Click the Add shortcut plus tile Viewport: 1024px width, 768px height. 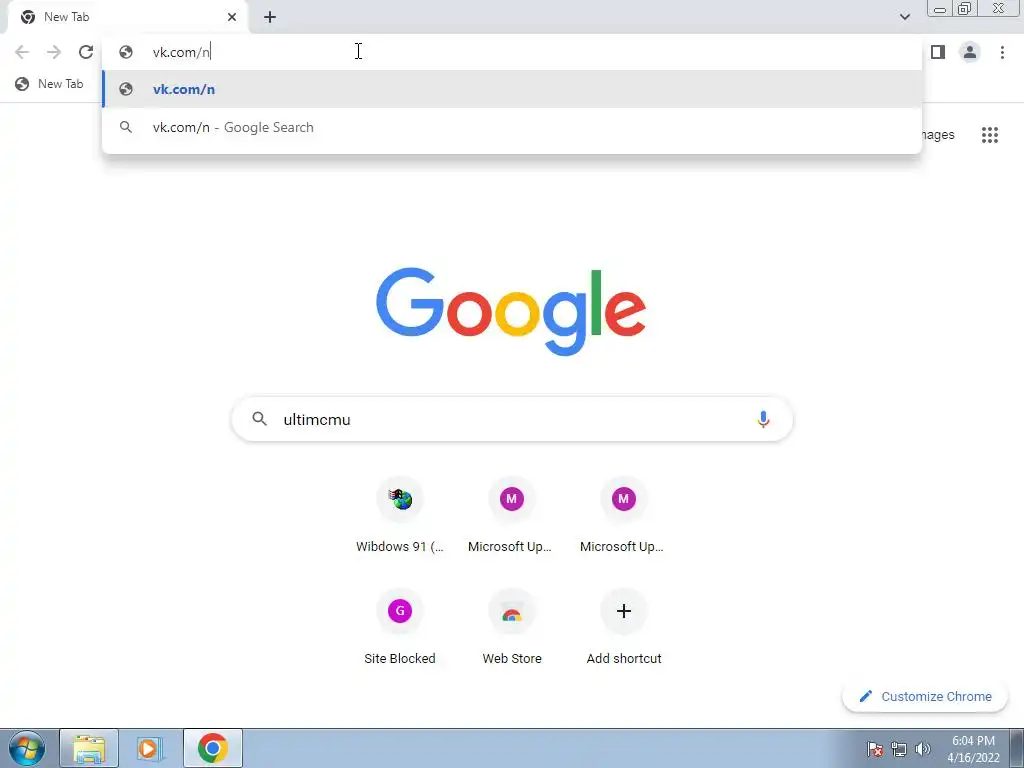pos(624,628)
